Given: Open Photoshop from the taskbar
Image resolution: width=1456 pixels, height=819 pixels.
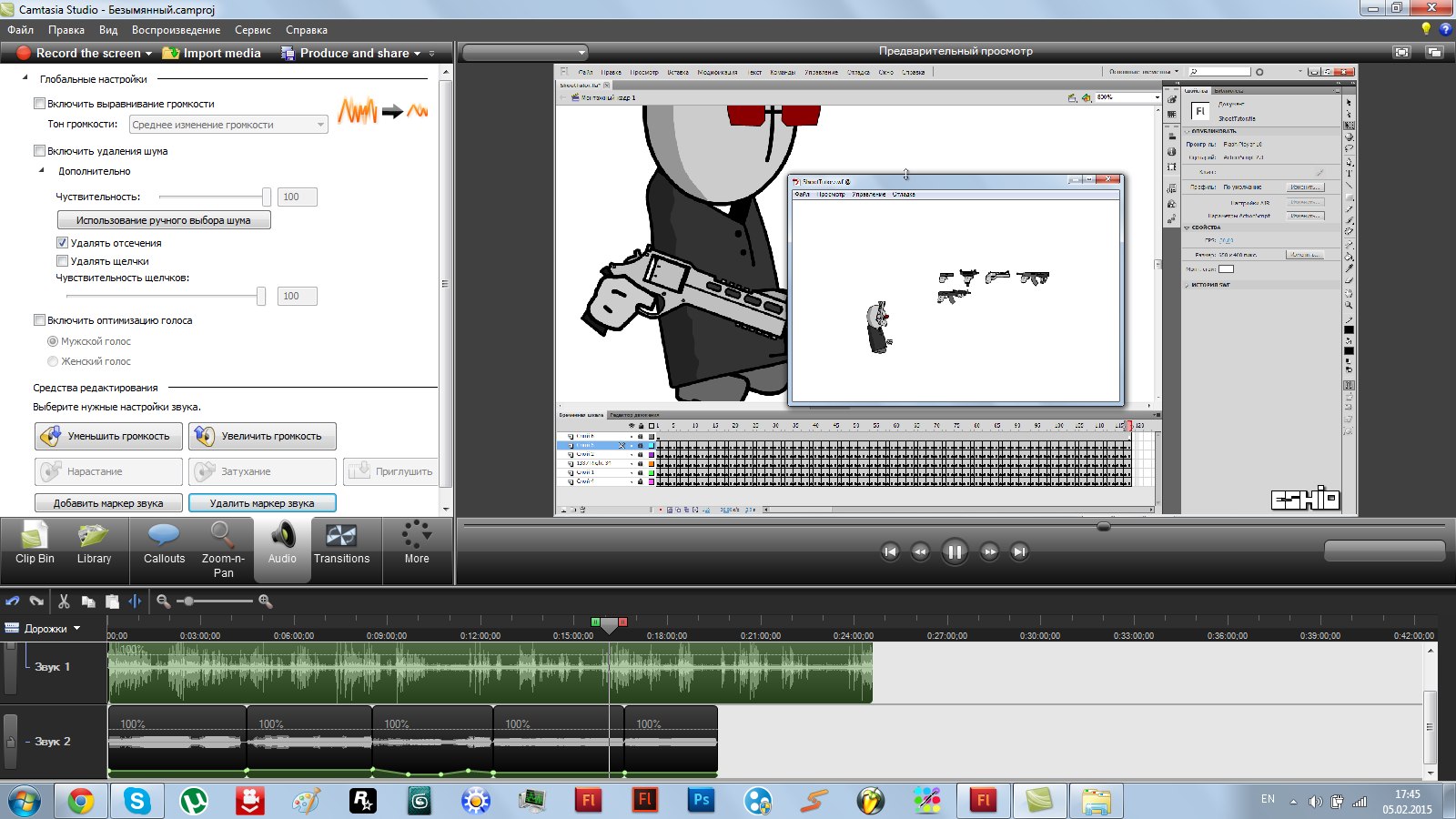Looking at the screenshot, I should pyautogui.click(x=702, y=801).
